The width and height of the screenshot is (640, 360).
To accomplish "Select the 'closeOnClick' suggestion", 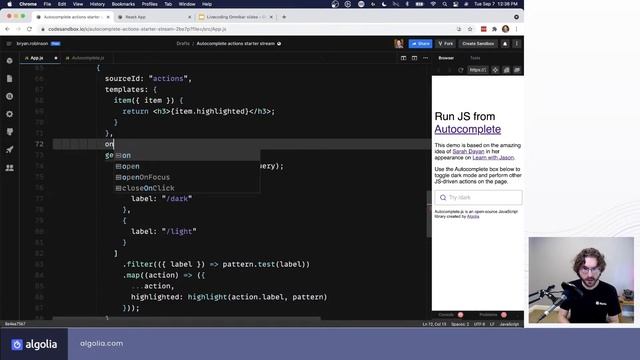I will pos(187,188).
